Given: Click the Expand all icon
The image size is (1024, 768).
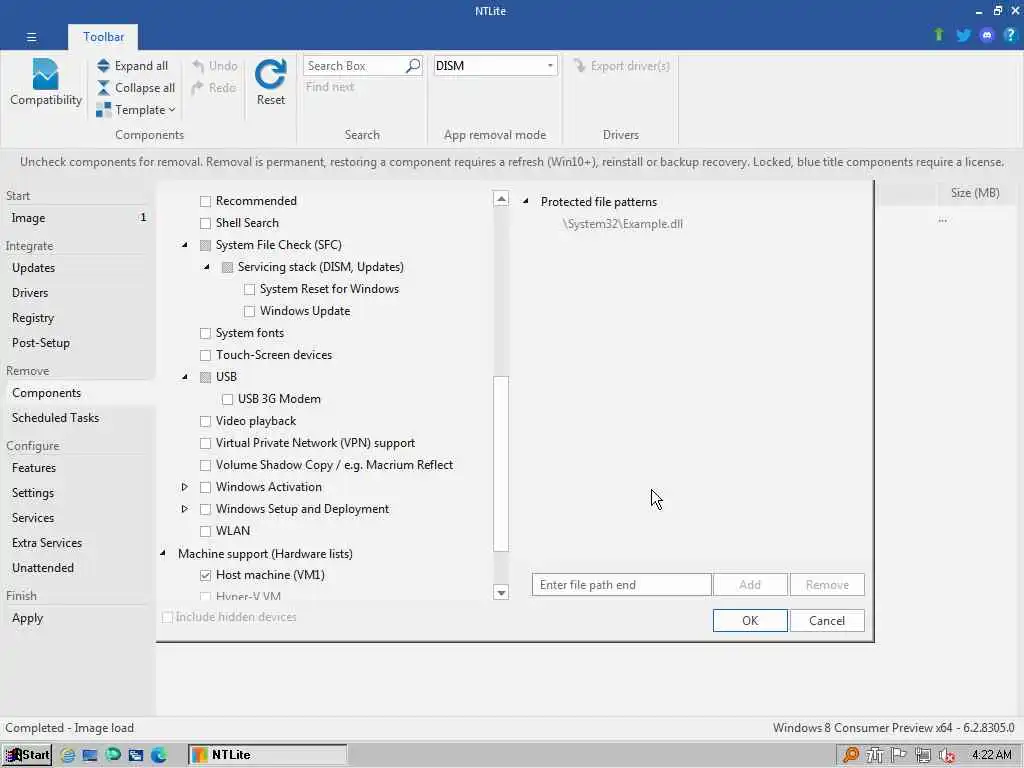Looking at the screenshot, I should click(103, 66).
